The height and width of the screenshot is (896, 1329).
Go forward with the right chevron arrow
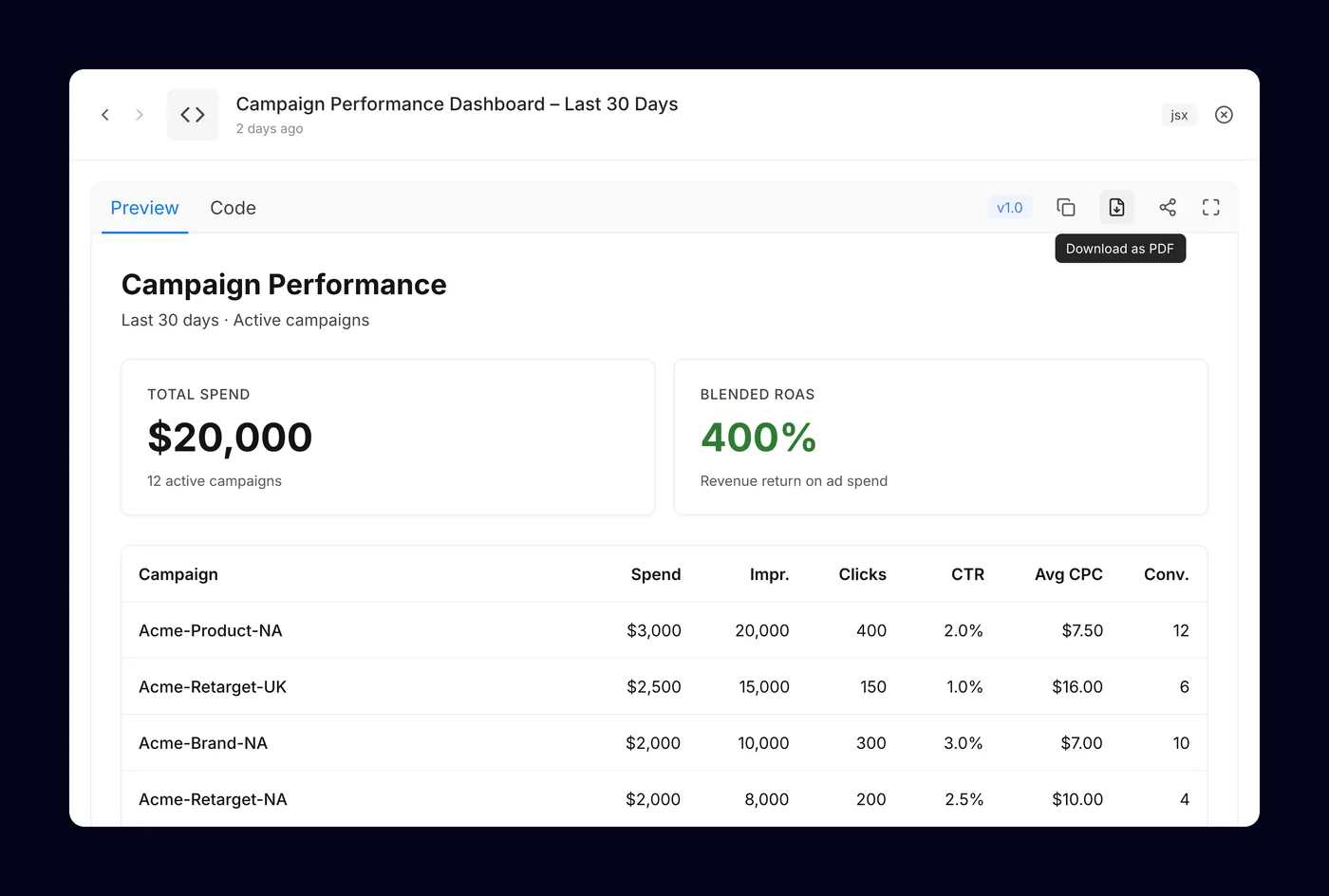(140, 115)
